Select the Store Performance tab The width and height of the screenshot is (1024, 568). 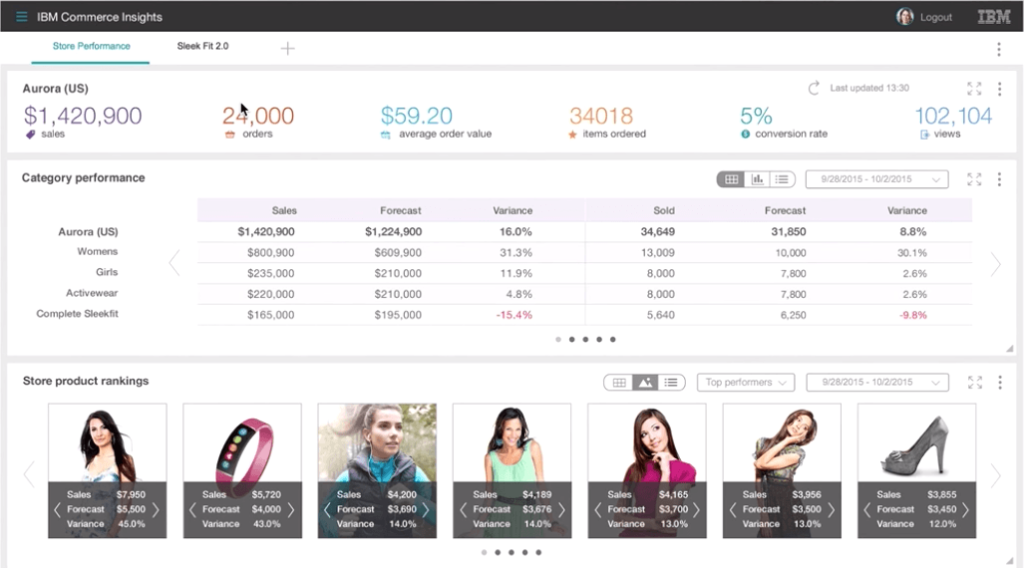click(91, 46)
